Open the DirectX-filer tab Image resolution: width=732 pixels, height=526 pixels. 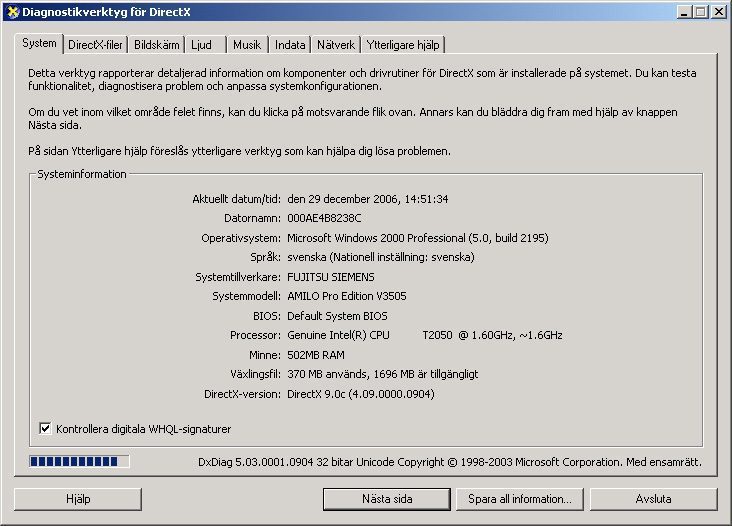pos(95,45)
